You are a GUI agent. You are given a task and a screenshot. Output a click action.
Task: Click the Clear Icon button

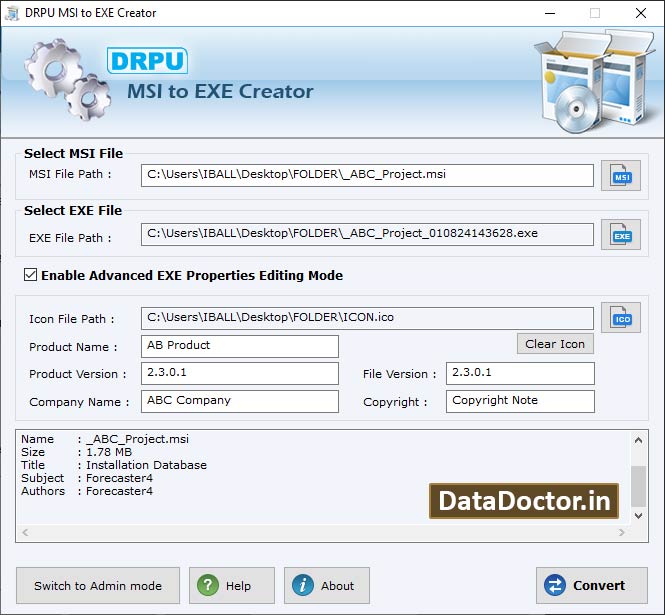point(555,344)
